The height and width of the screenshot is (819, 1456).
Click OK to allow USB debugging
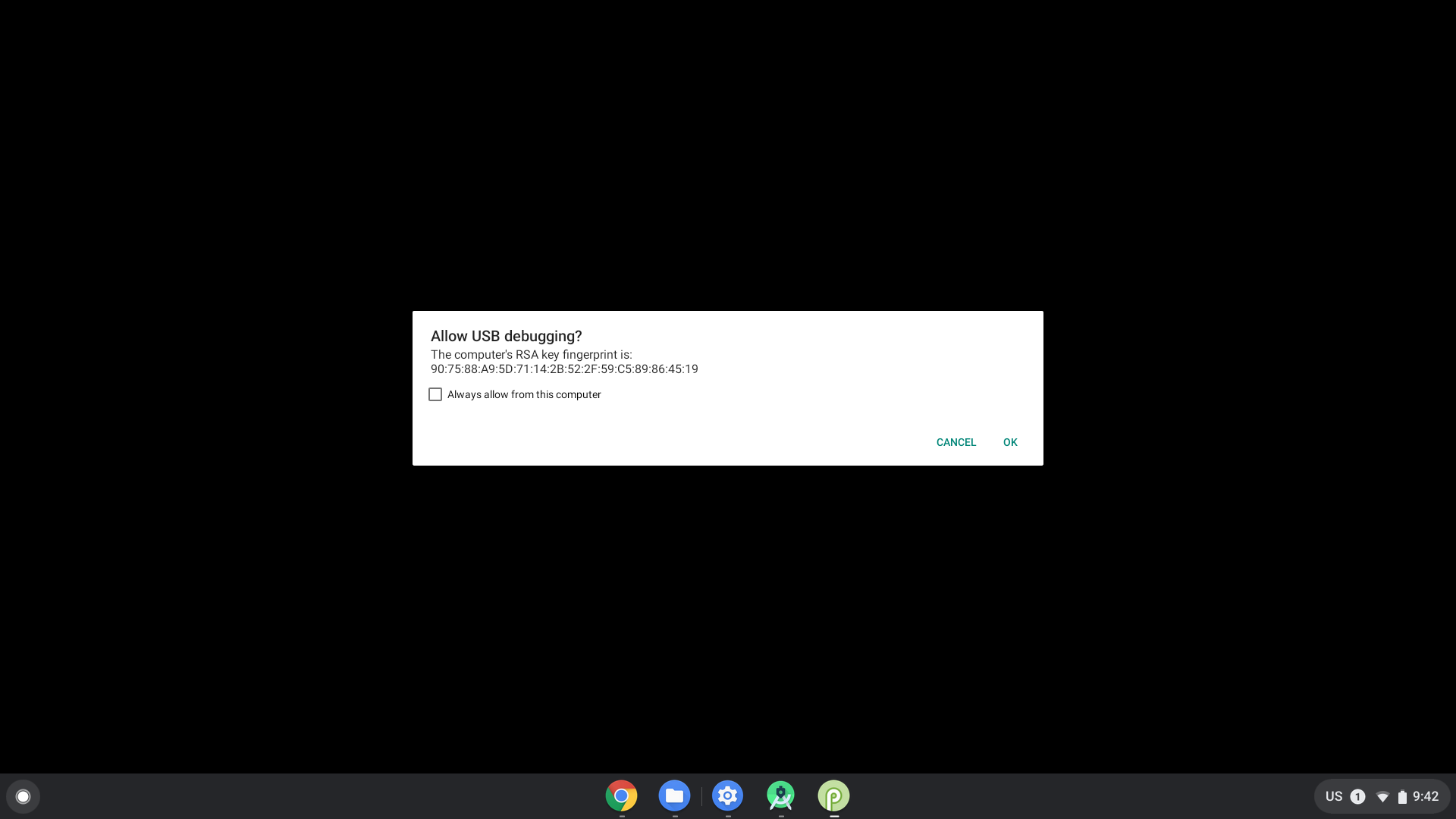[1010, 442]
